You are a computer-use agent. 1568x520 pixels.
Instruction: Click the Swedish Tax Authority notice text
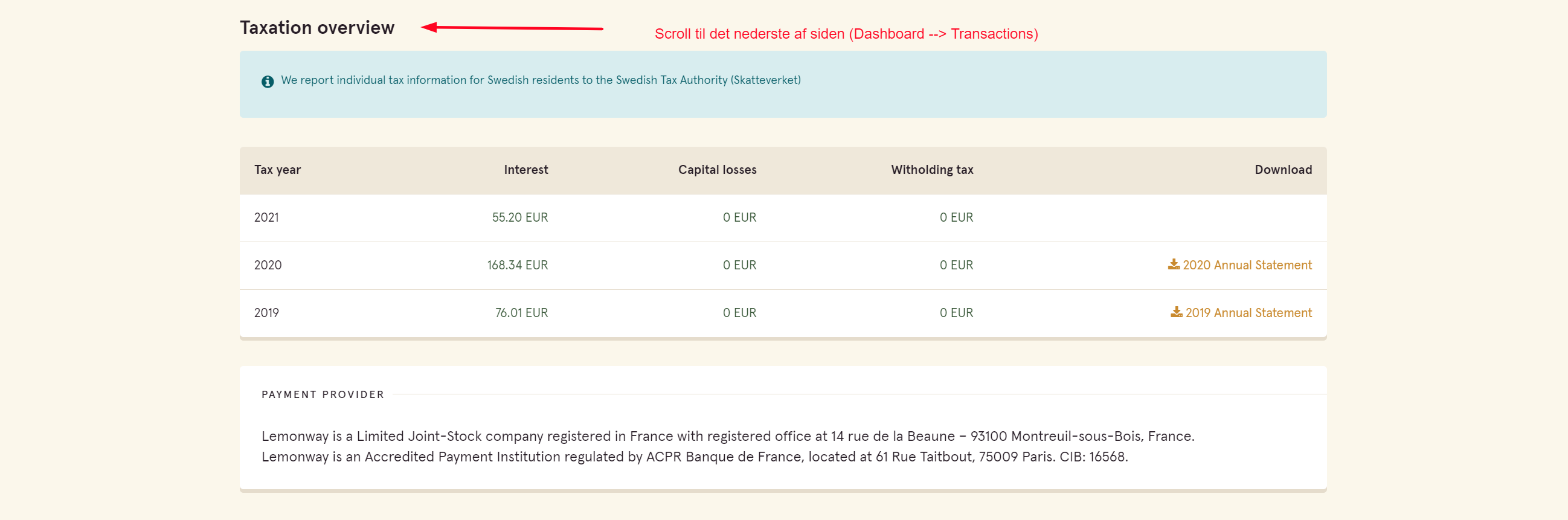541,80
